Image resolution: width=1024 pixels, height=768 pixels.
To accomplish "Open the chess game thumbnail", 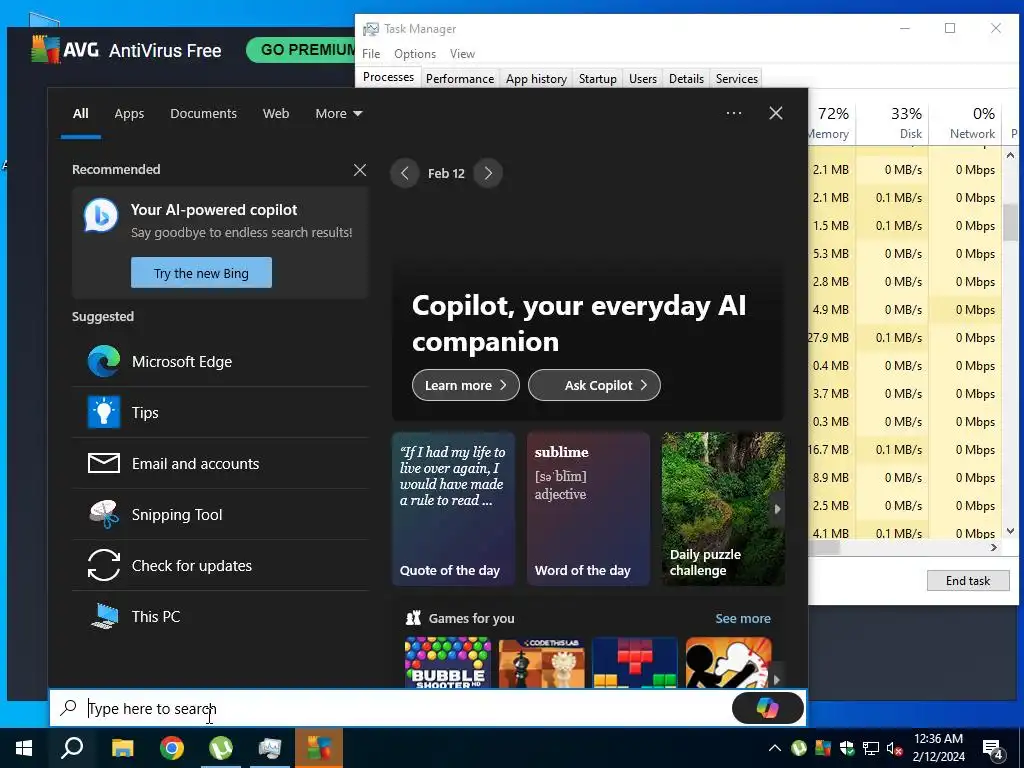I will (x=541, y=662).
